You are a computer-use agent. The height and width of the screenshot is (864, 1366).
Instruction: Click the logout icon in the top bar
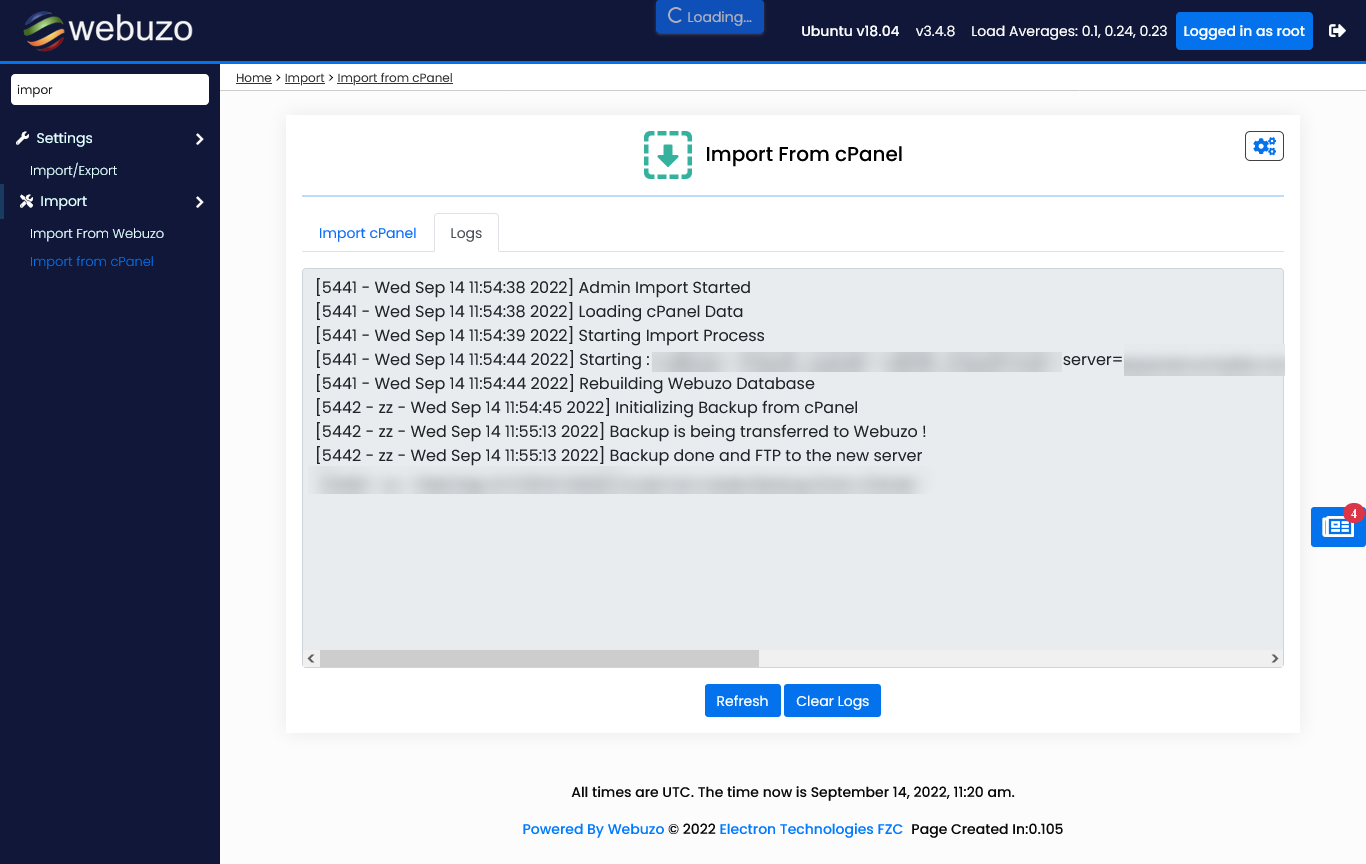pyautogui.click(x=1337, y=31)
